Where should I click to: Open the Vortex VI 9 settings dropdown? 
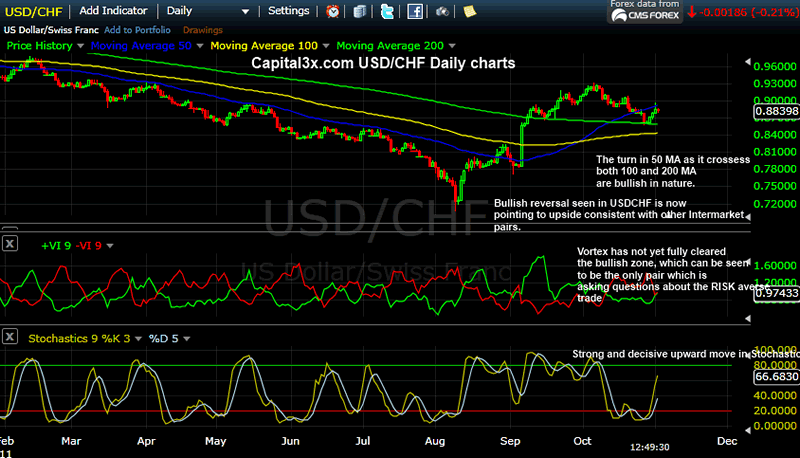pyautogui.click(x=112, y=245)
